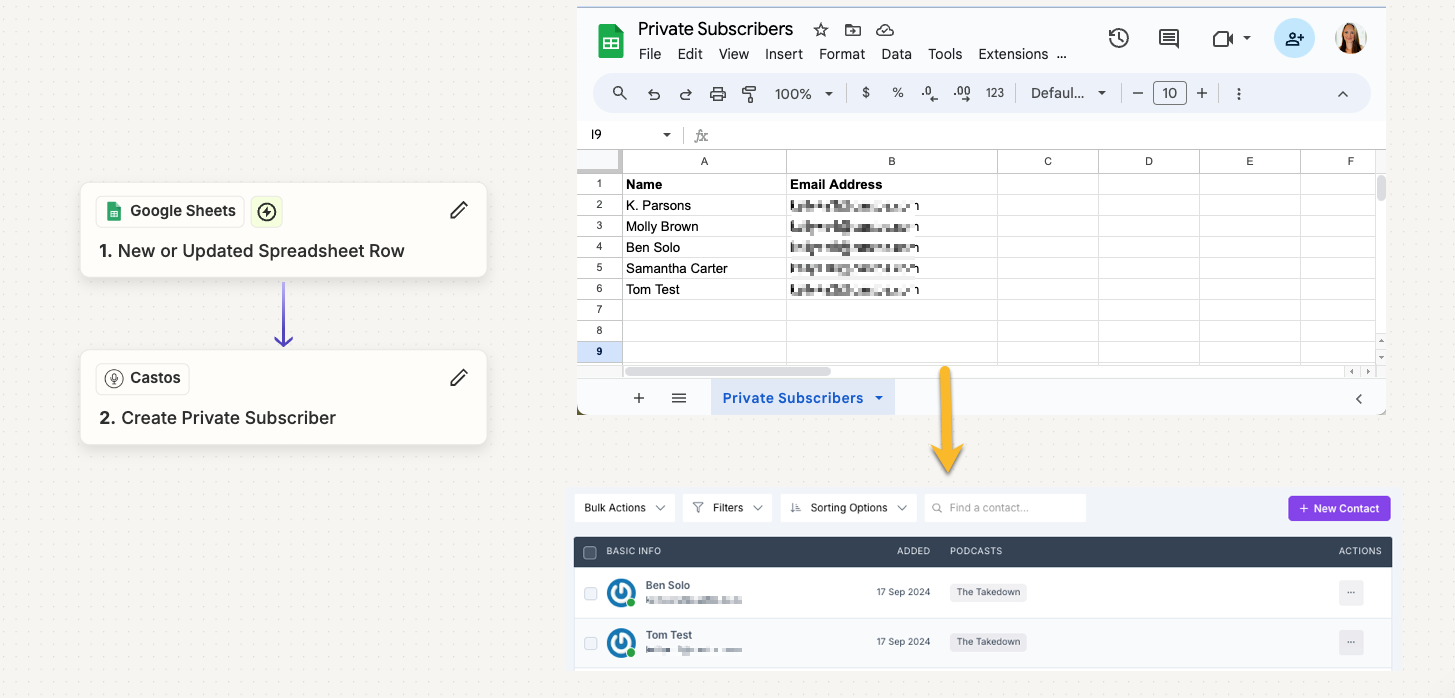Click the New Contact button
Viewport: 1455px width, 698px height.
[x=1339, y=508]
